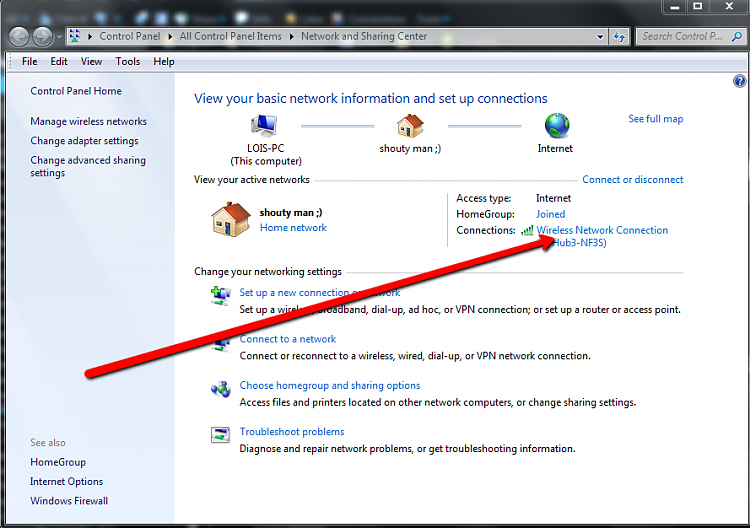
Task: Minimize the Network and Sharing Center window
Action: pos(675,7)
